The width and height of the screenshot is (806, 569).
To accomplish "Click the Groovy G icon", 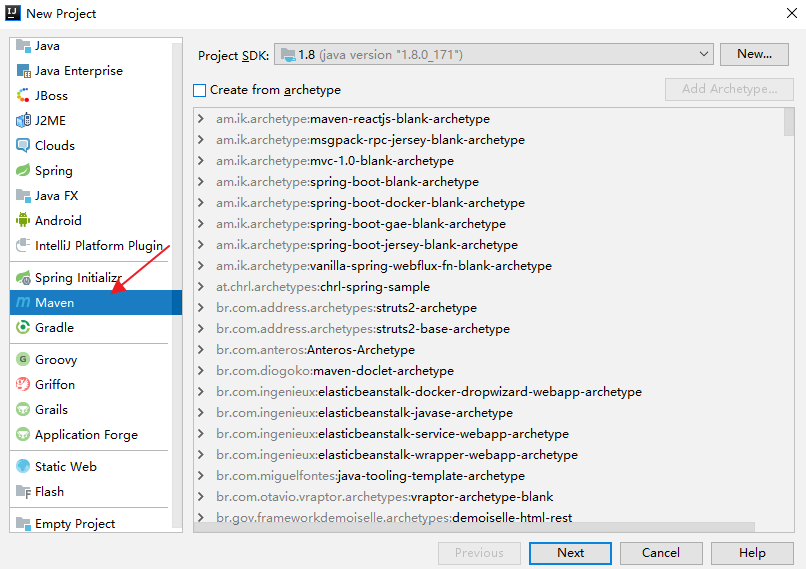I will (23, 359).
